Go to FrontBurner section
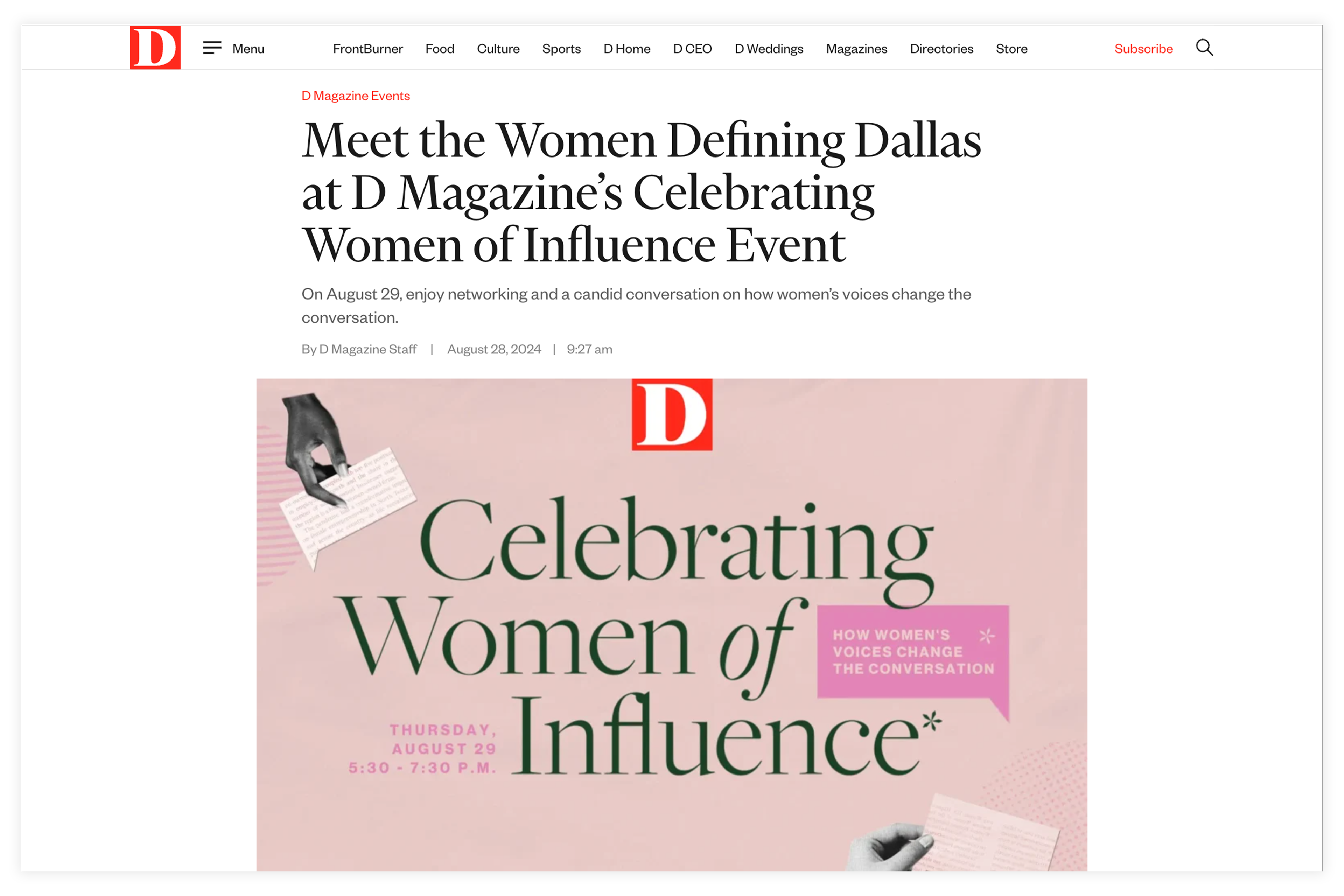The width and height of the screenshot is (1344, 896). coord(368,49)
